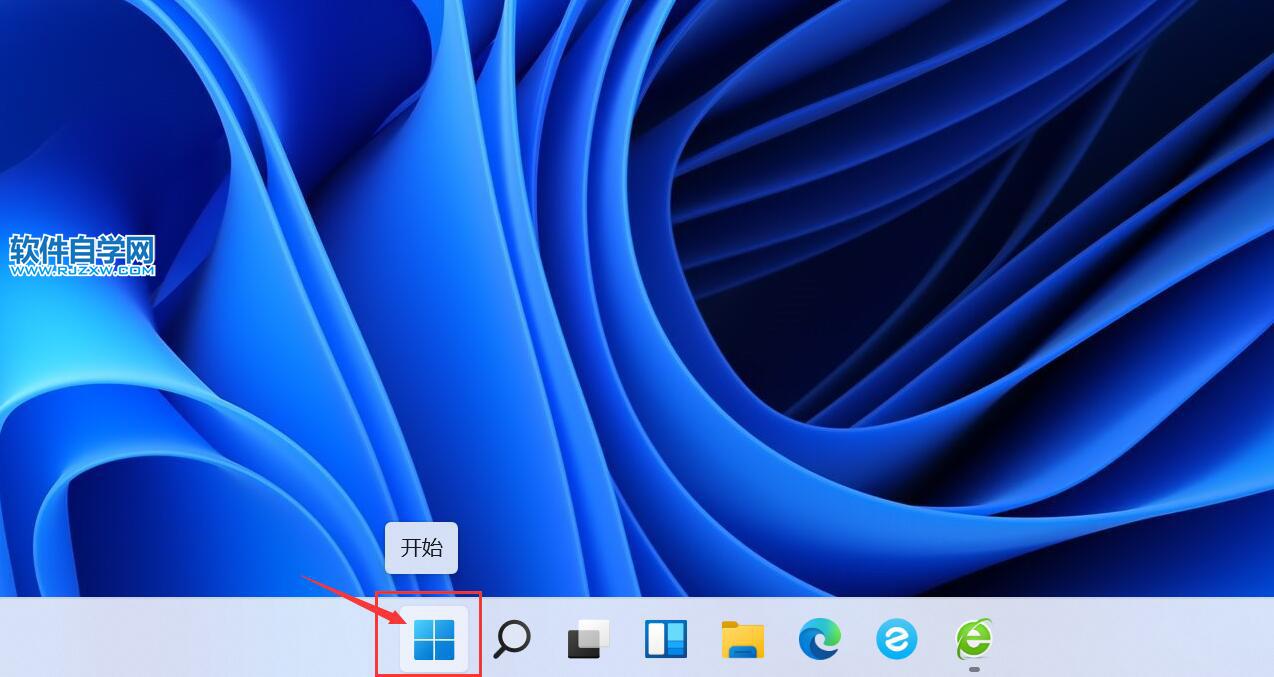Click the running indicator under green browser

(x=974, y=669)
